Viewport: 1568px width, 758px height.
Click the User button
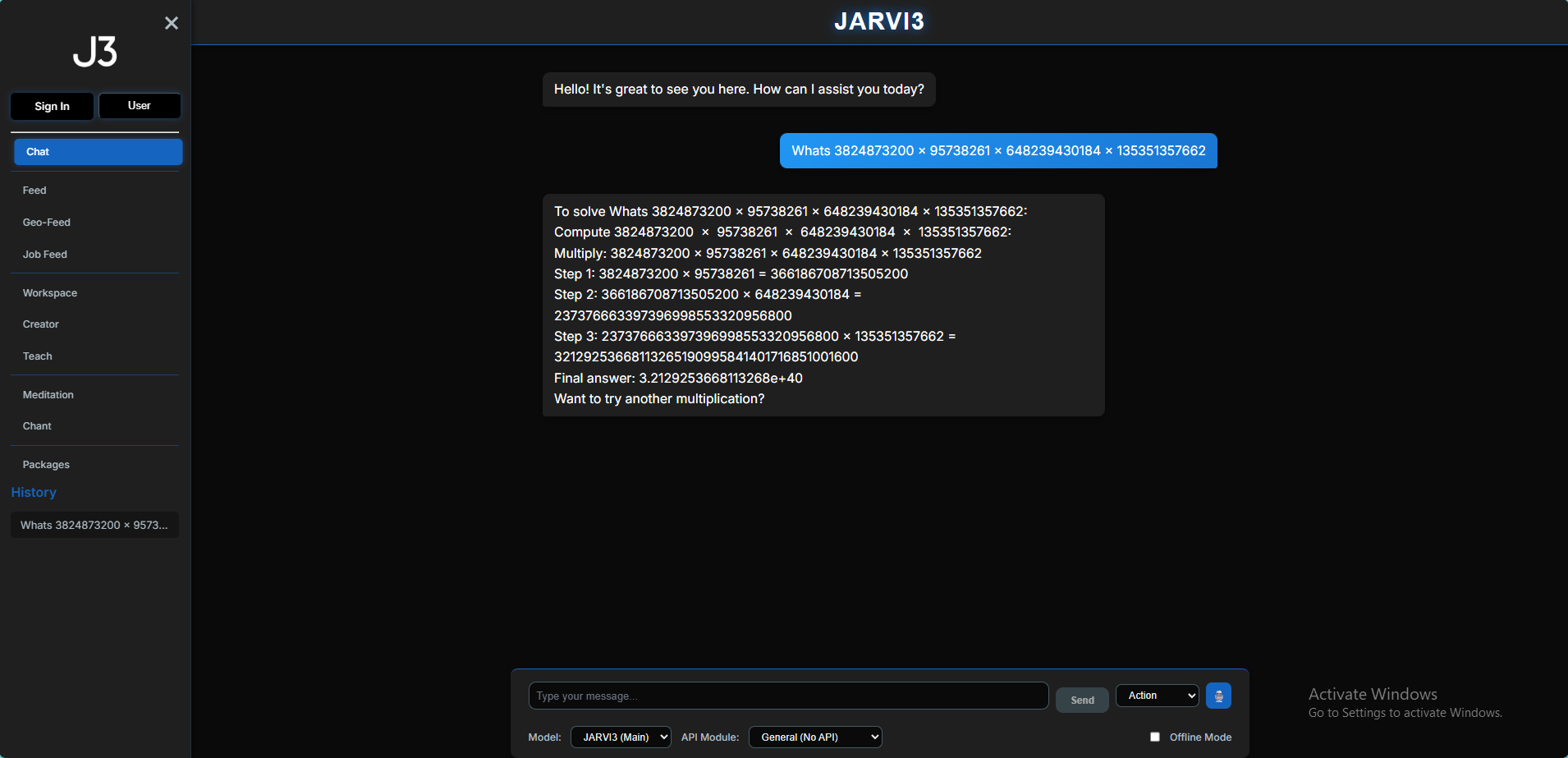tap(140, 106)
